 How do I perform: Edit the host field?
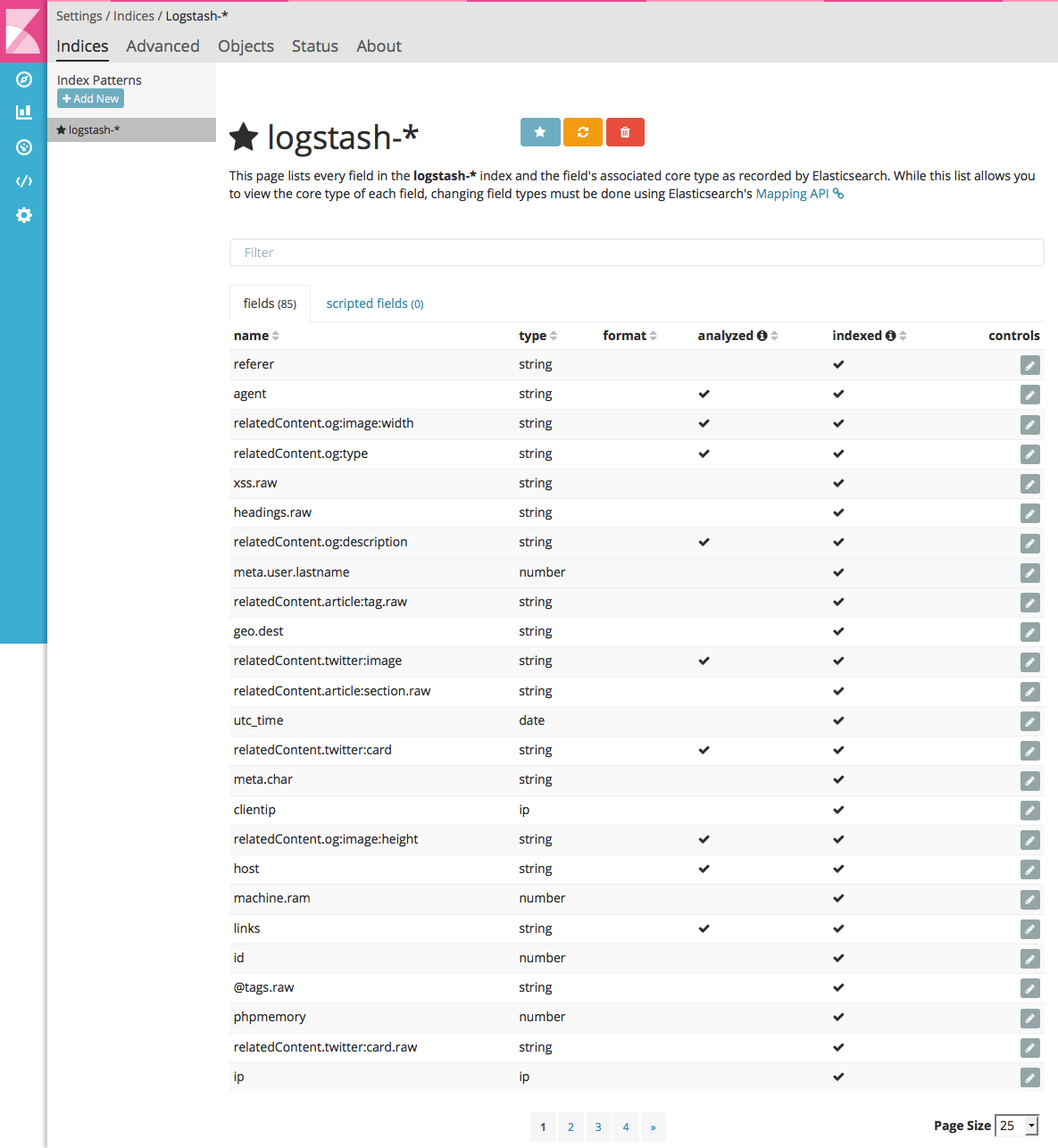(x=1030, y=869)
